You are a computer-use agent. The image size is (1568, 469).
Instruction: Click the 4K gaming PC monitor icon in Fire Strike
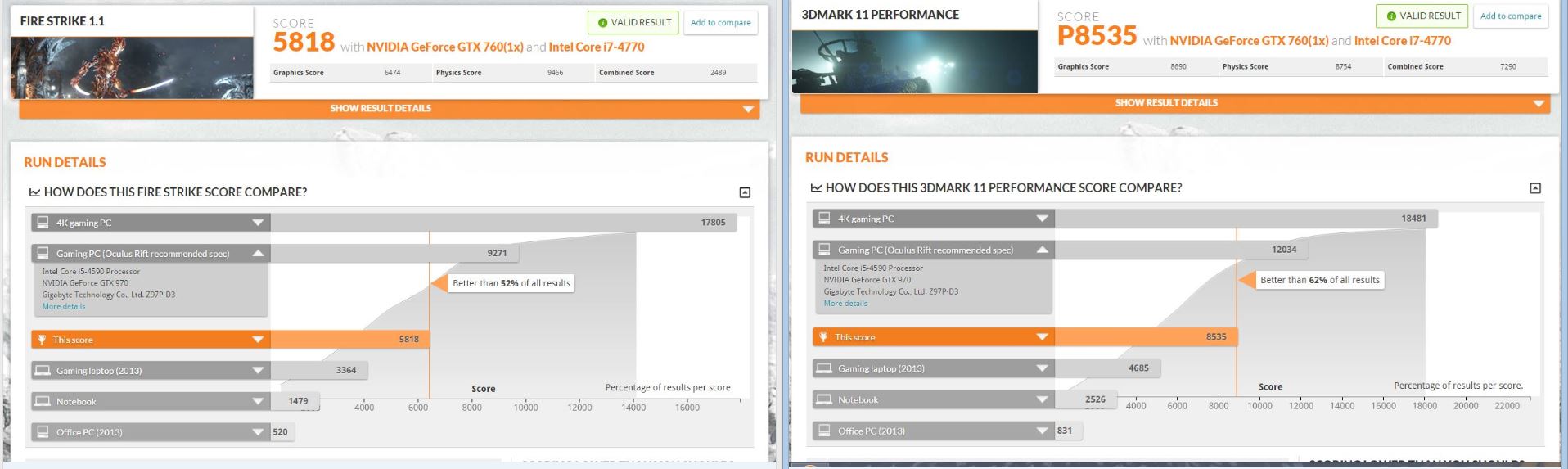pyautogui.click(x=43, y=223)
